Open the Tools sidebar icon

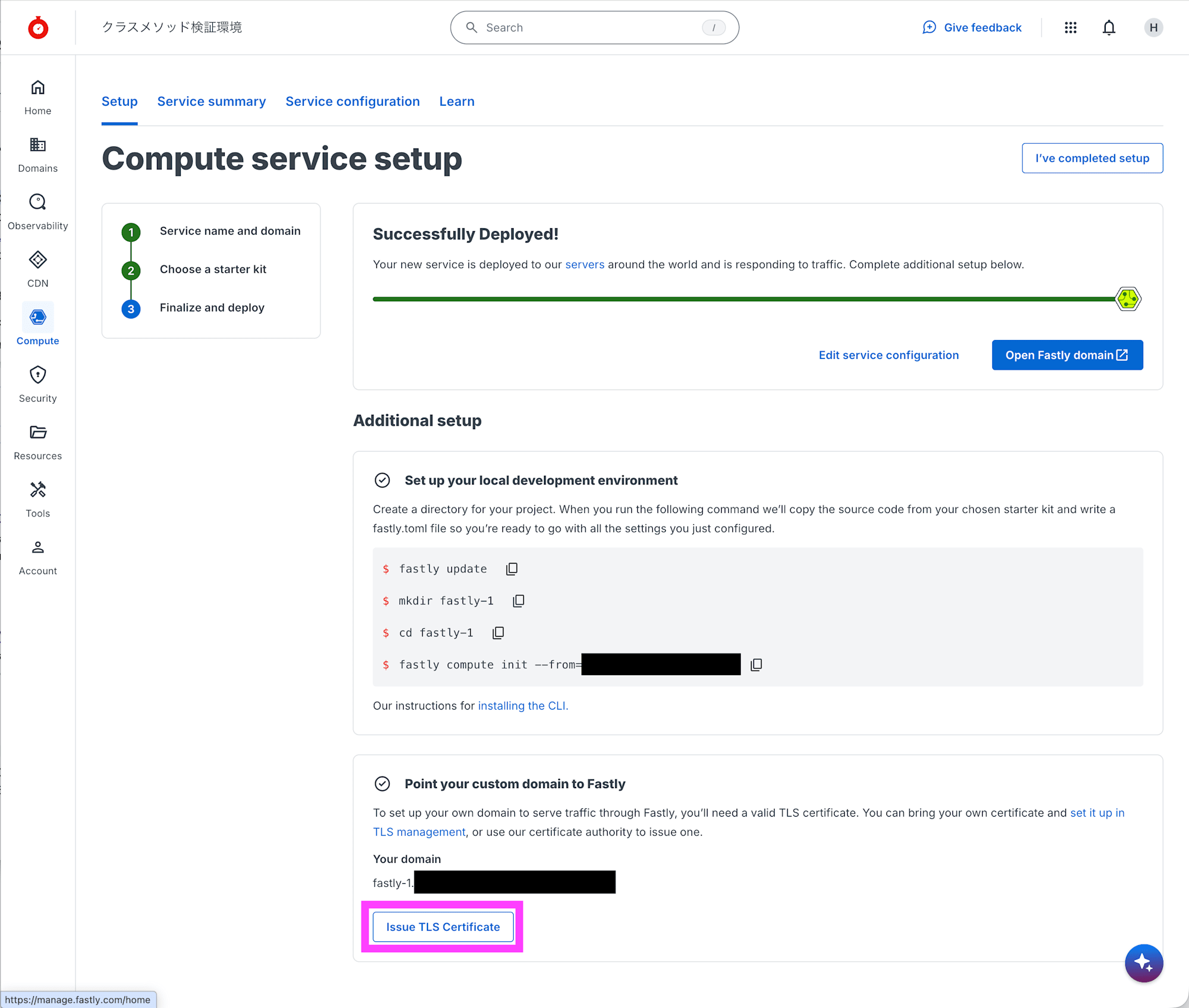37,490
